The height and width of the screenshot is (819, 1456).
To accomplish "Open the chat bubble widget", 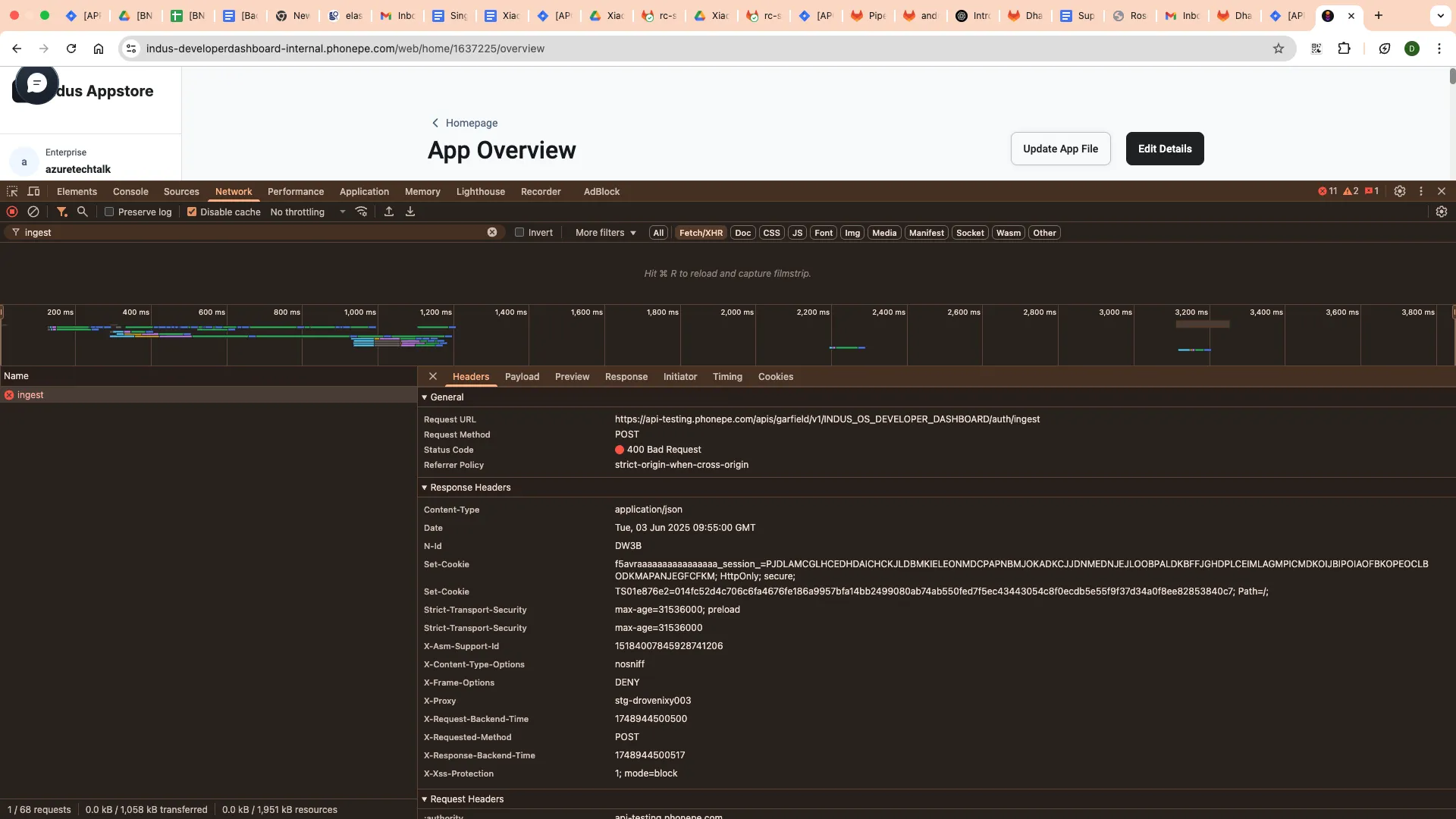I will (36, 83).
